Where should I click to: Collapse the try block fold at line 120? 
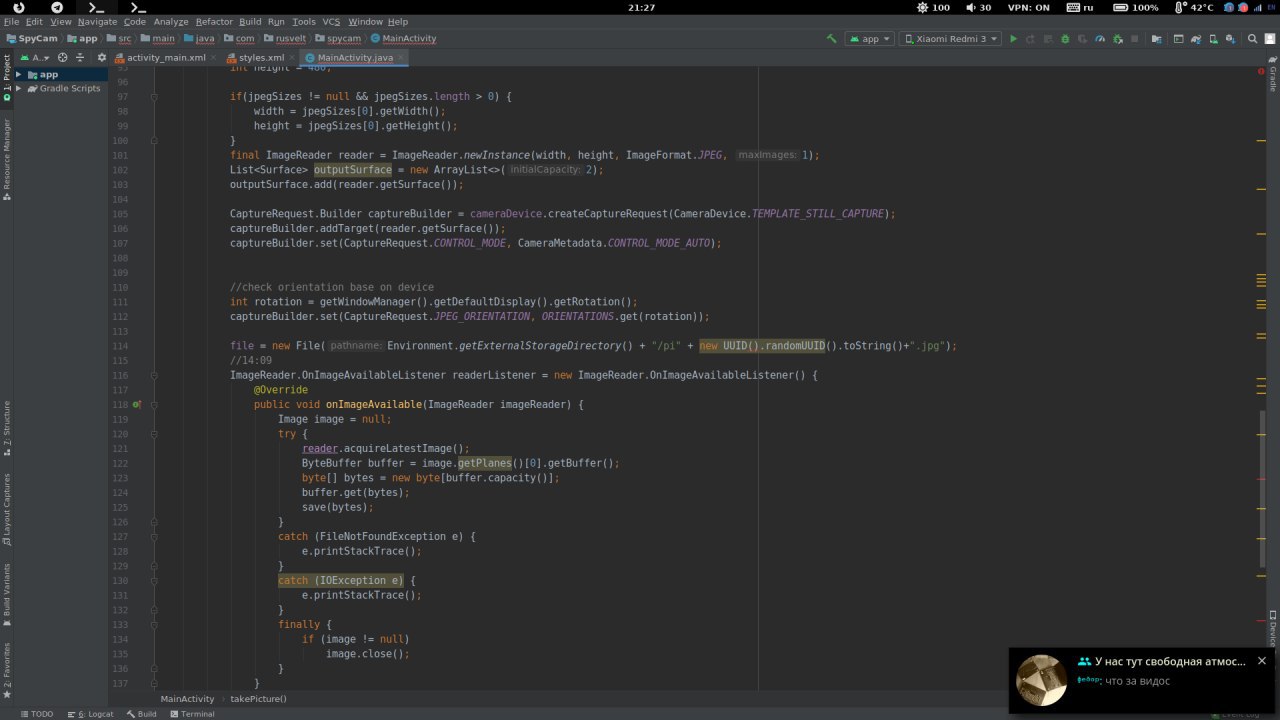coord(154,434)
